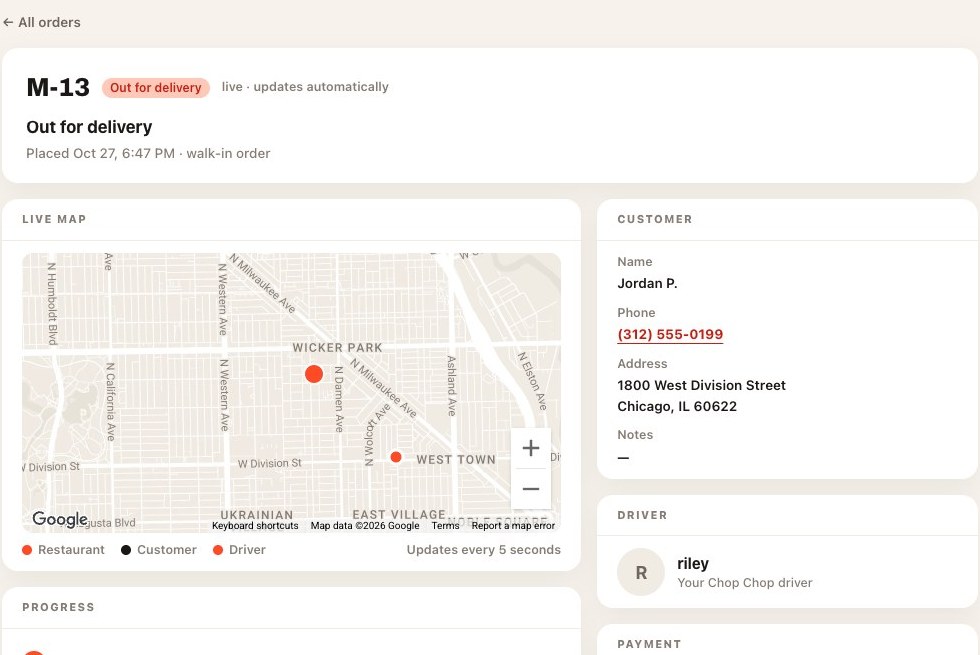Click 'Updates every 5 seconds' text
This screenshot has height=655, width=980.
coord(484,549)
